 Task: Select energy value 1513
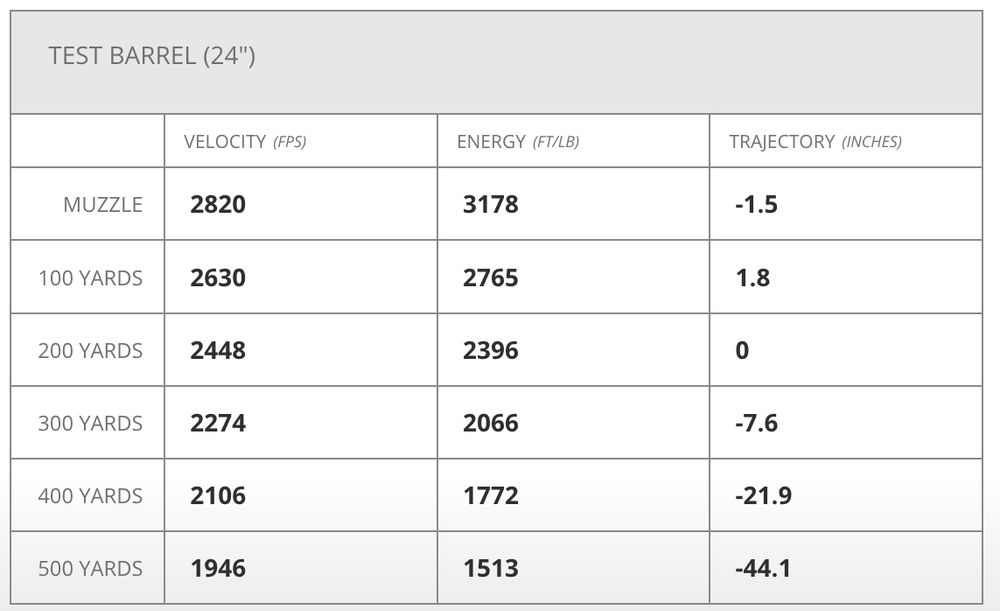[x=490, y=569]
